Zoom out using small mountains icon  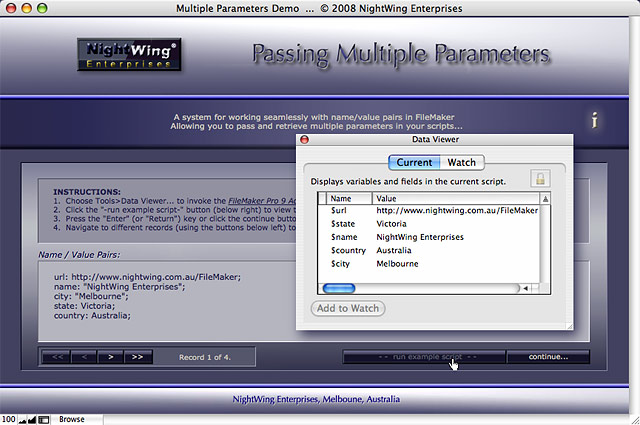click(x=22, y=420)
